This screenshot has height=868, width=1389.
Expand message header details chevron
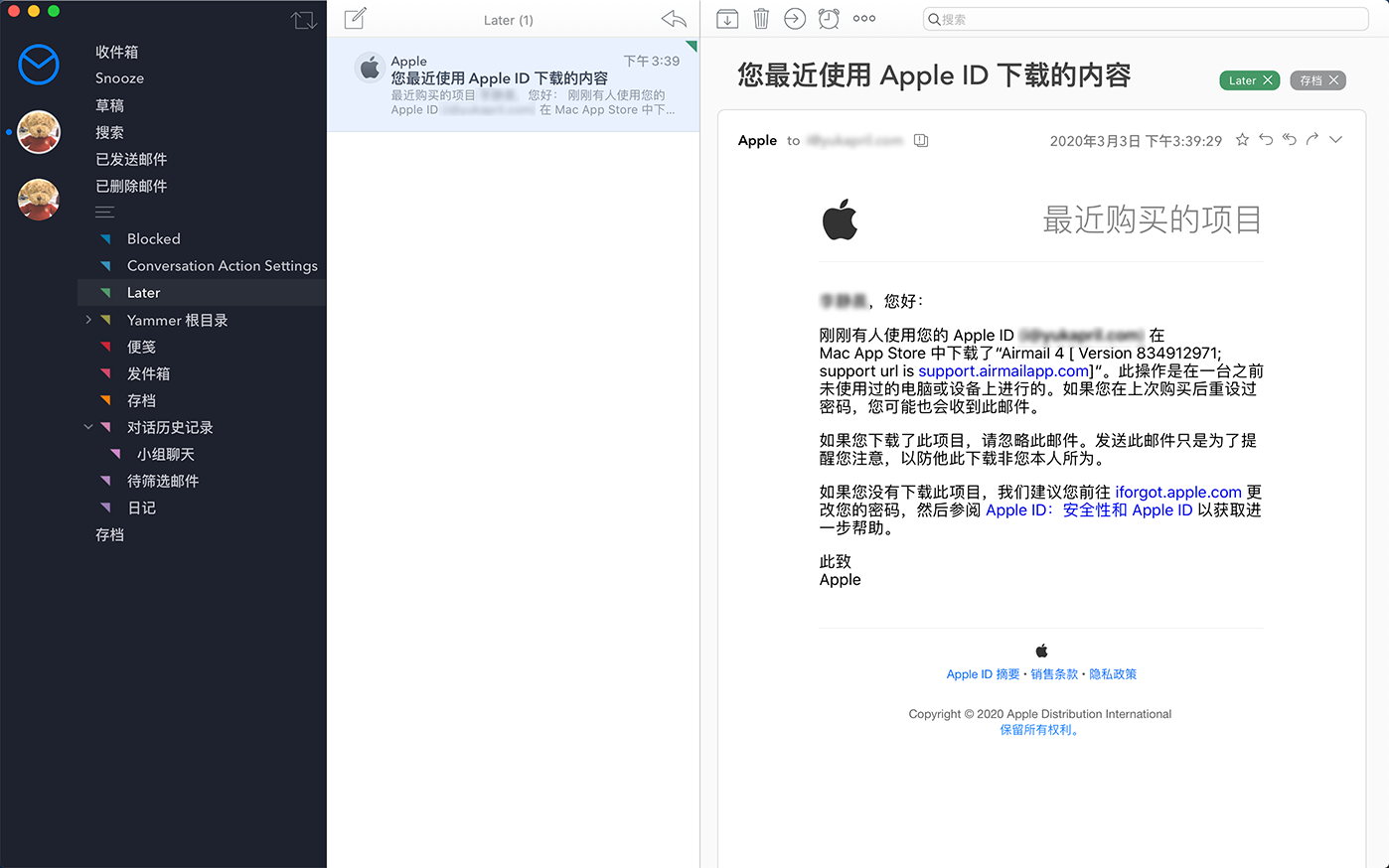[x=1336, y=140]
